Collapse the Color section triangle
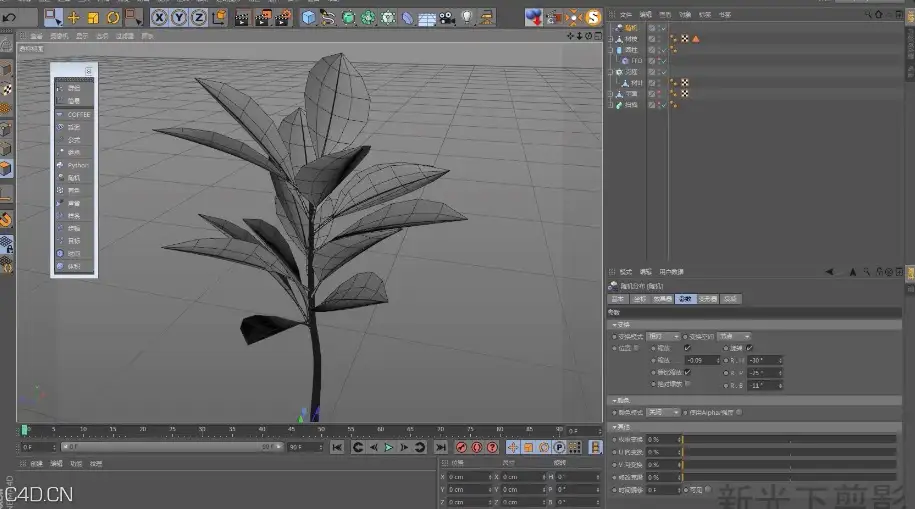 pos(614,400)
